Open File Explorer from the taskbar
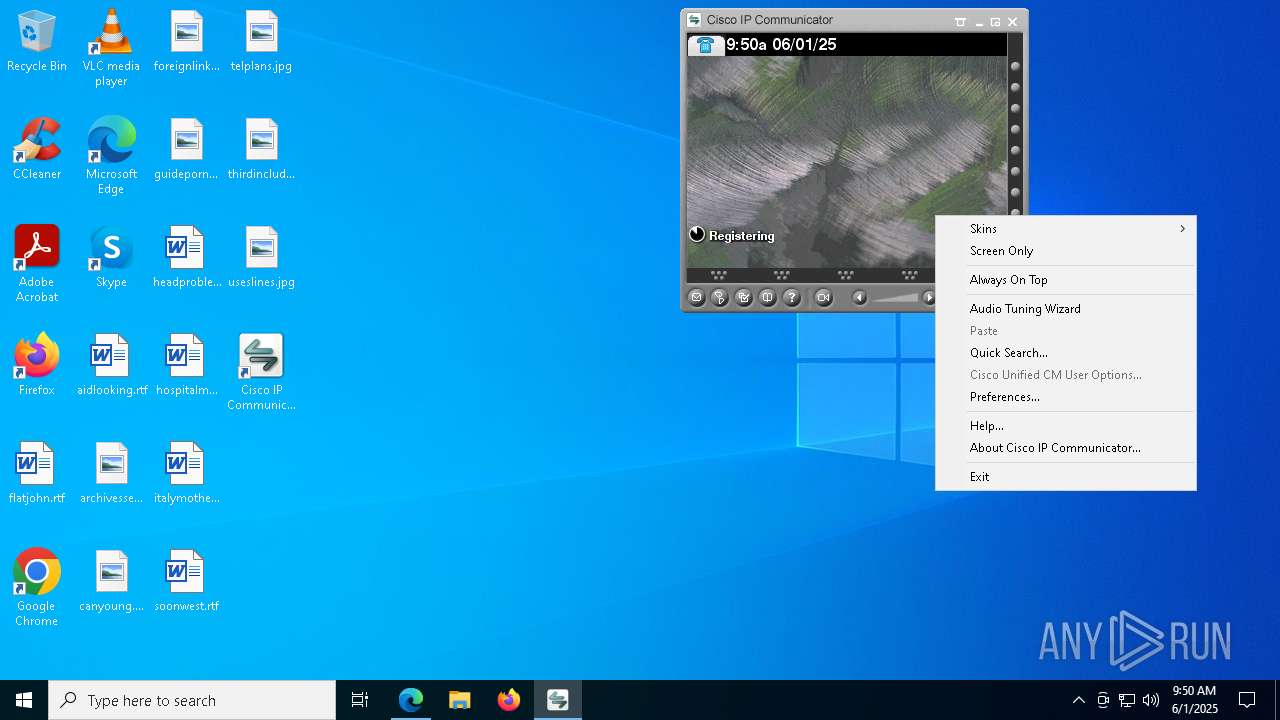The image size is (1280, 720). click(459, 700)
